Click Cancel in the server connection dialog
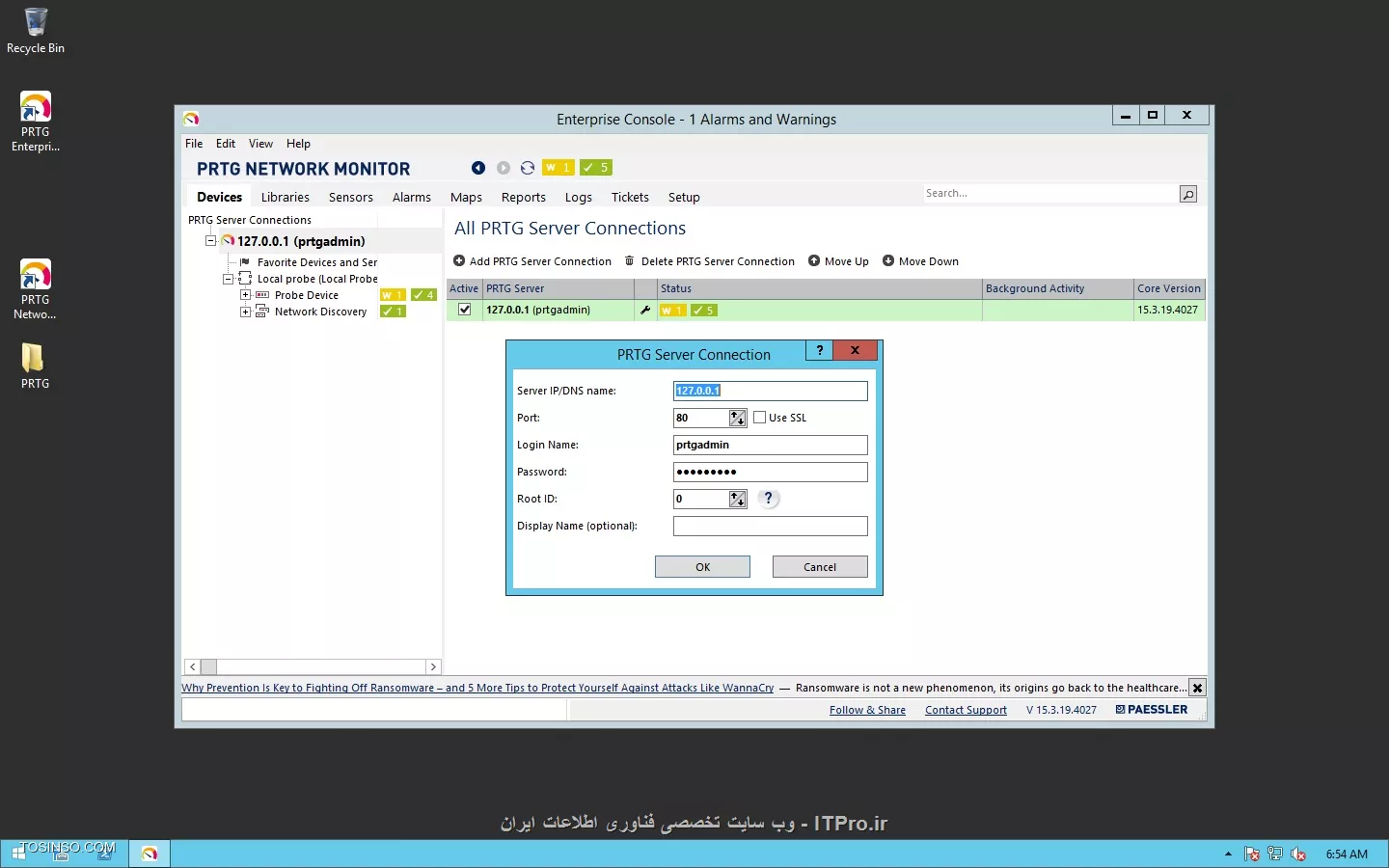Viewport: 1389px width, 868px height. coord(820,567)
